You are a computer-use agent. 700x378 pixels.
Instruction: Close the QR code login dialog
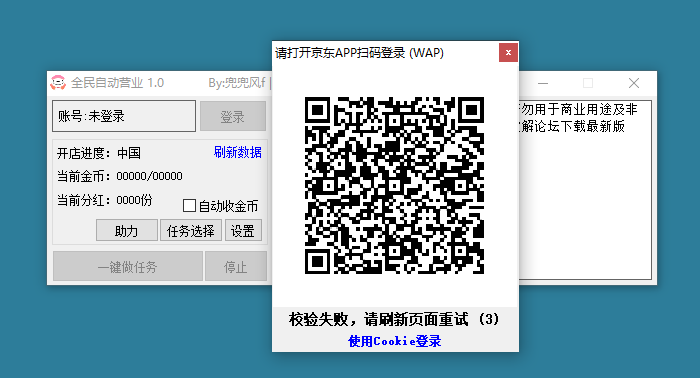508,53
